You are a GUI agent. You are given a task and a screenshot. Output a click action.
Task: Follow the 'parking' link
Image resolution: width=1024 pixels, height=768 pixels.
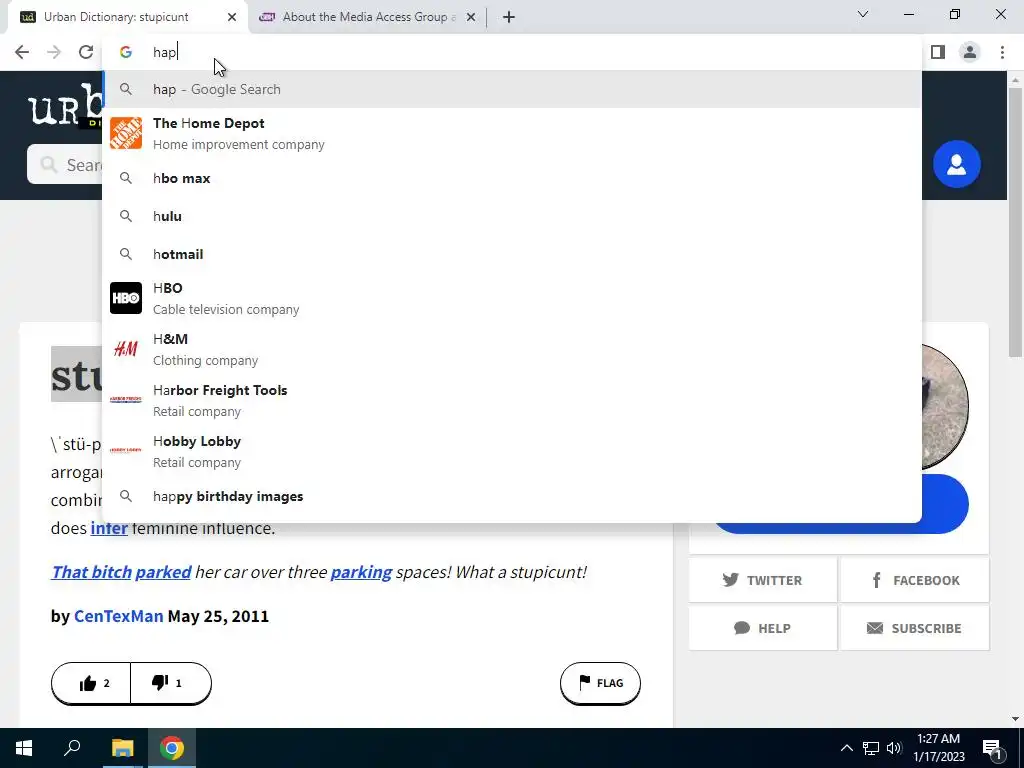[x=361, y=572]
